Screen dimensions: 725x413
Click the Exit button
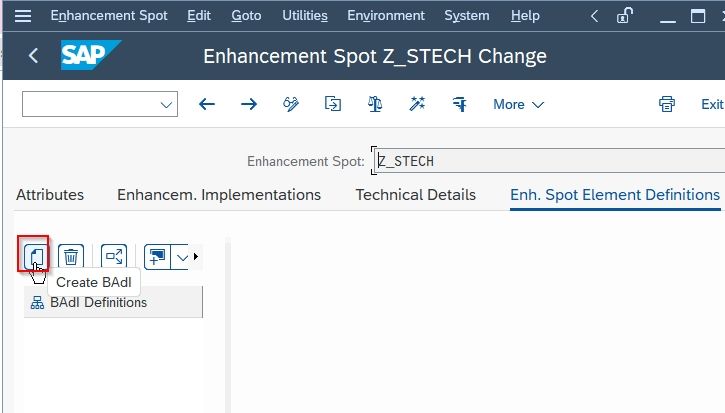tap(712, 105)
